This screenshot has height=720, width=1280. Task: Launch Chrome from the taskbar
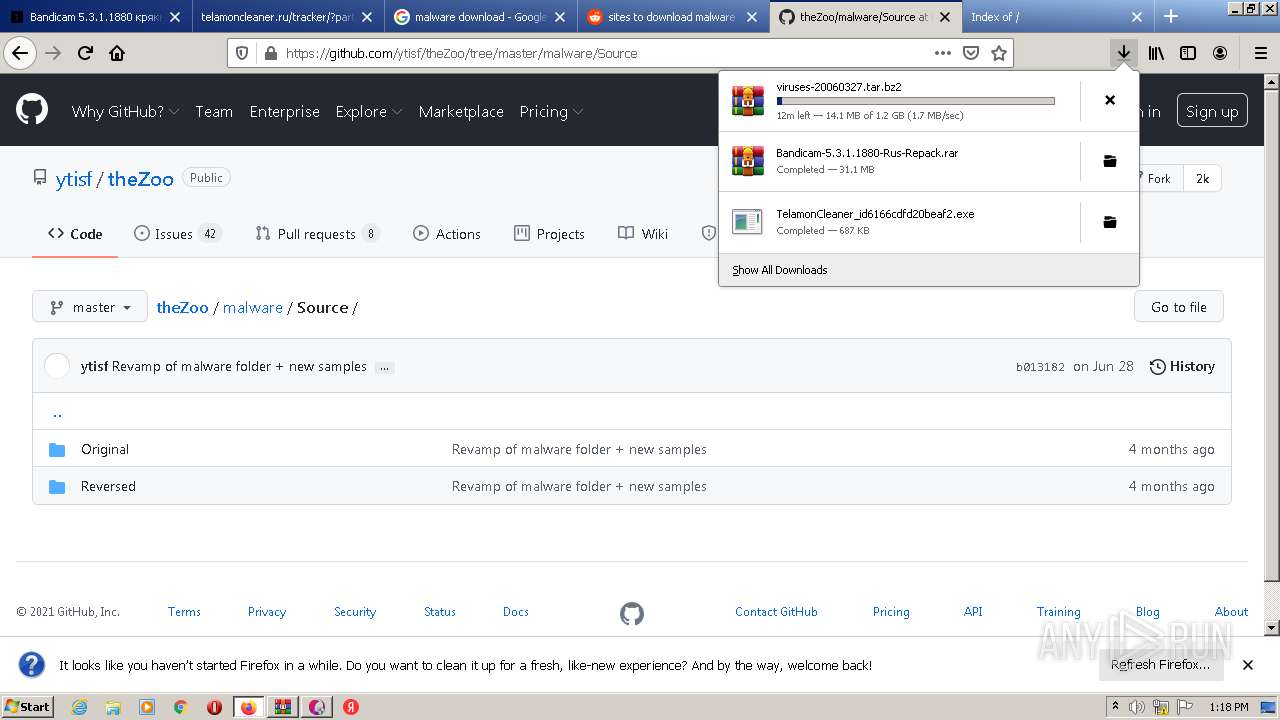(180, 707)
